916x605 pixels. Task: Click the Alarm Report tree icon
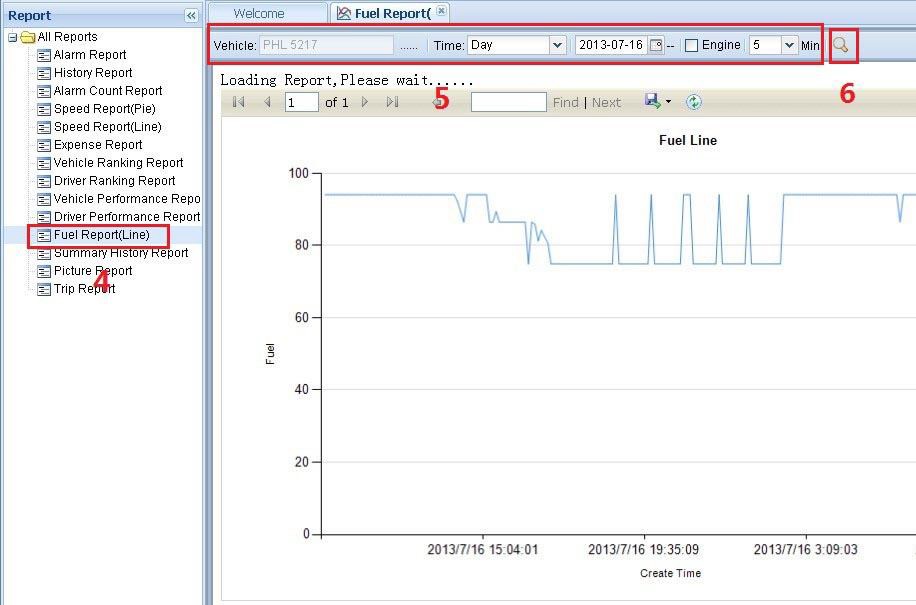coord(44,55)
